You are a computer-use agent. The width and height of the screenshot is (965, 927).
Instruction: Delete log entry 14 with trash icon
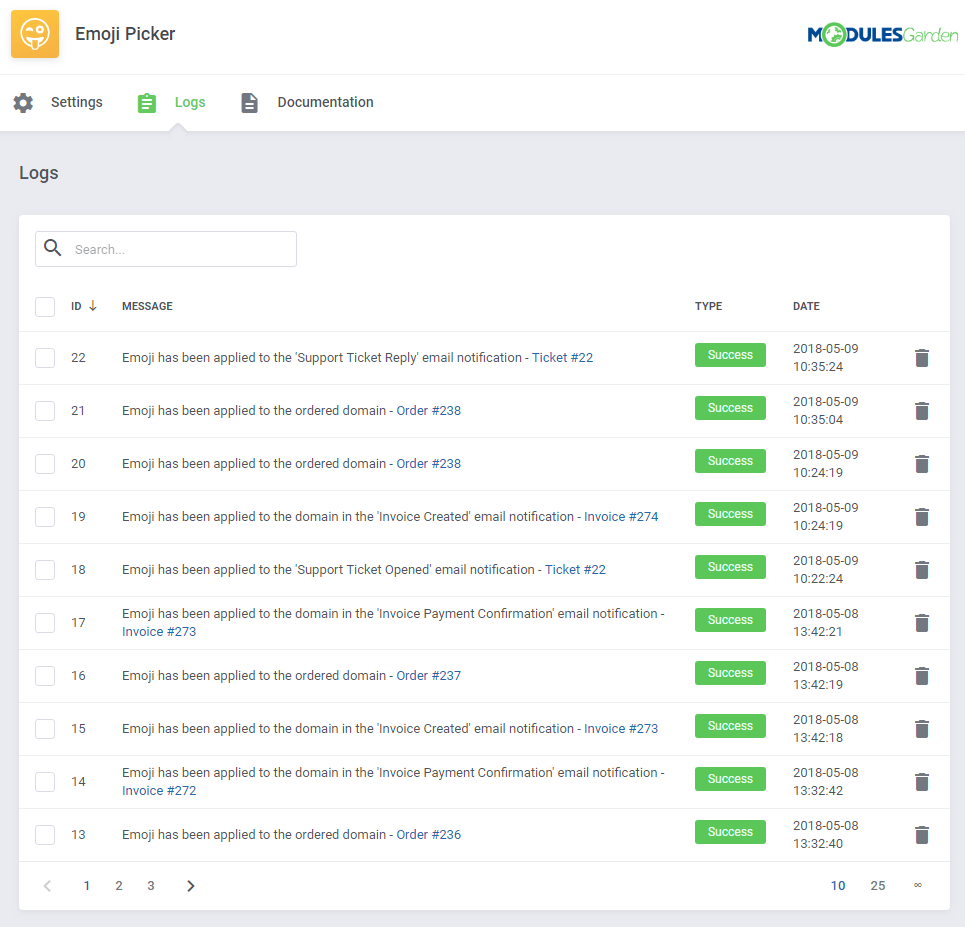tap(921, 782)
